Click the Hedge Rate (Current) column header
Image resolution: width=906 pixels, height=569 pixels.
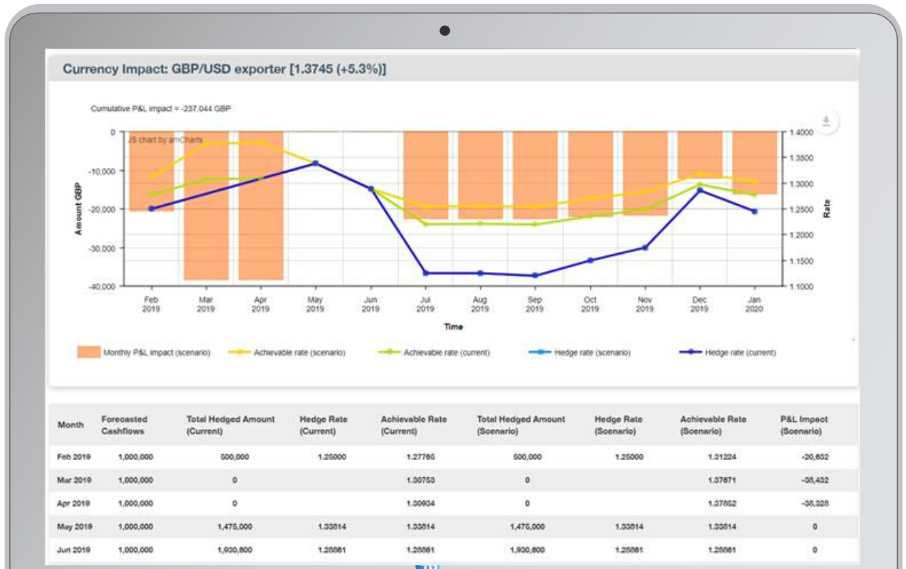click(324, 425)
